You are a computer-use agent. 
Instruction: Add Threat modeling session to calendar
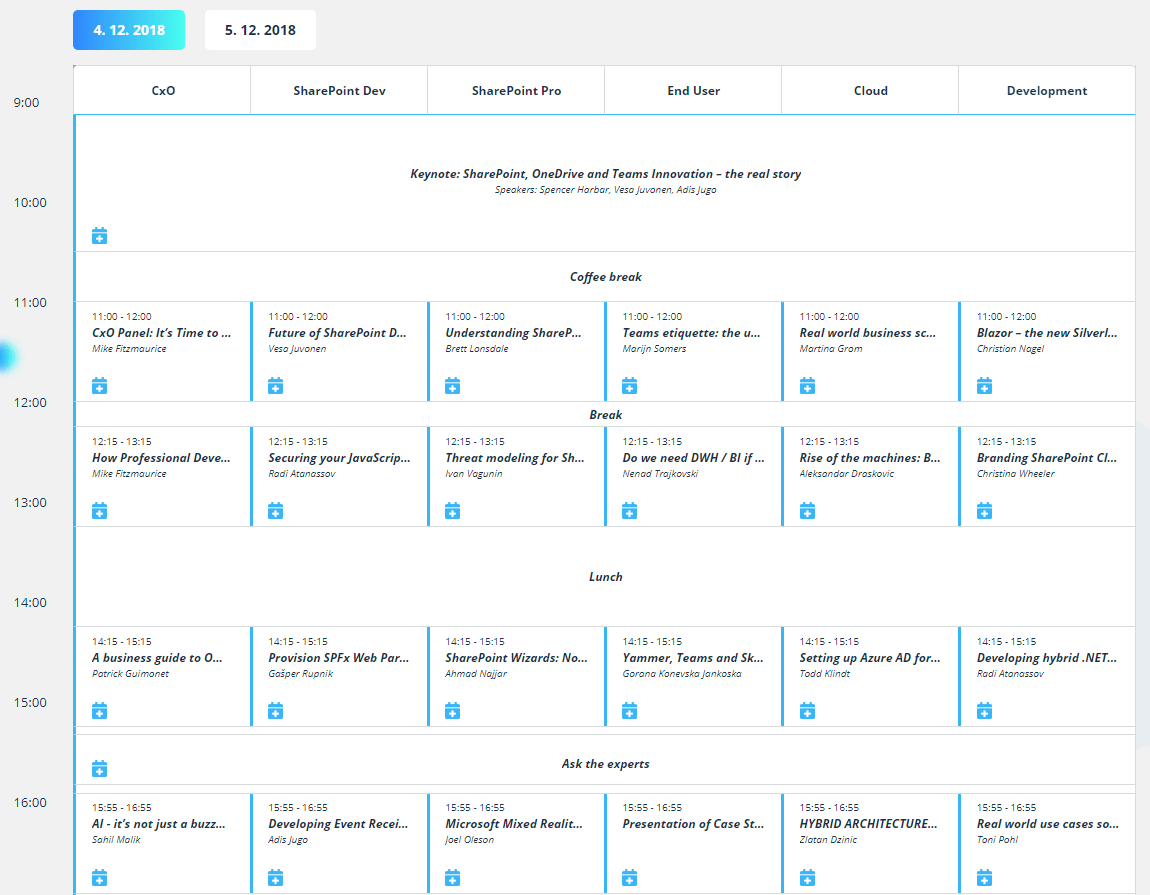(452, 511)
